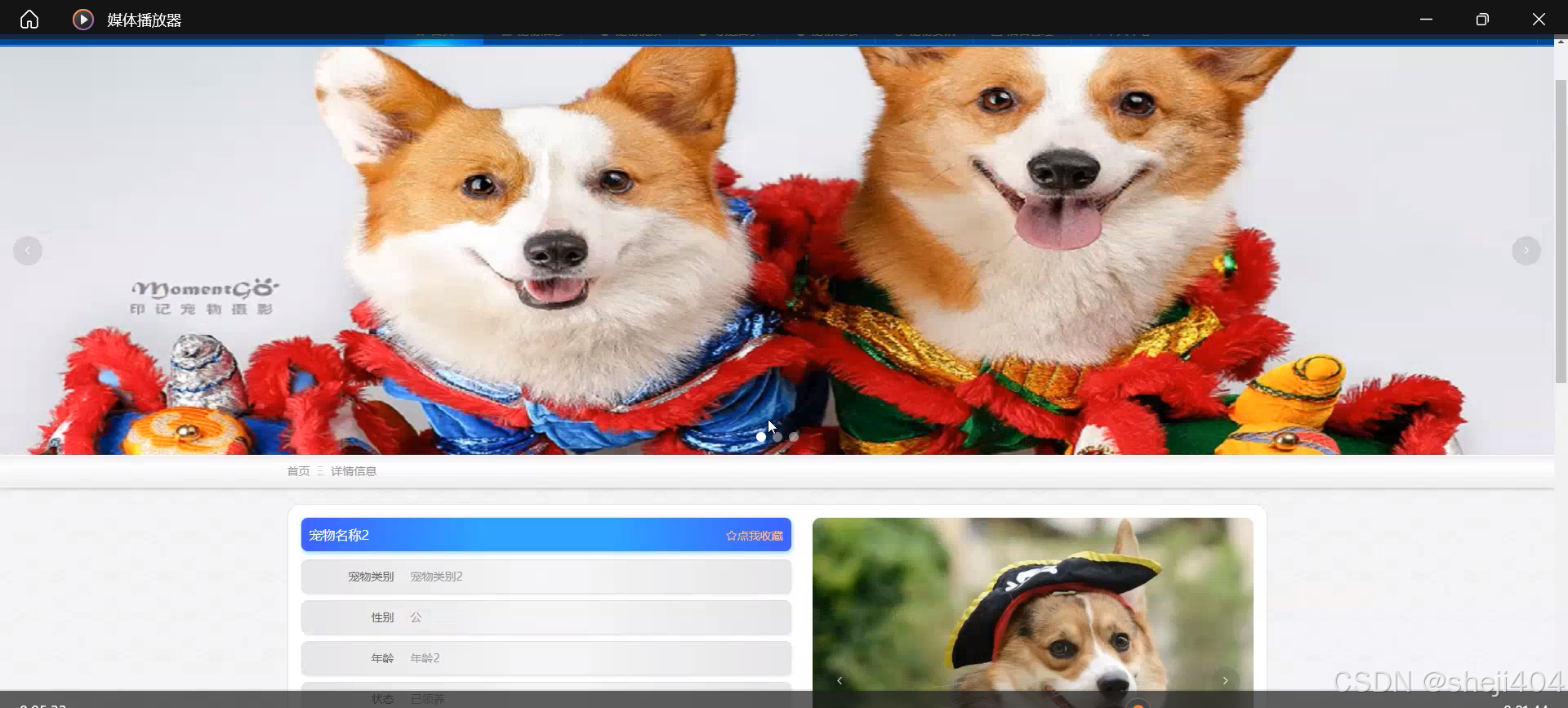Go to previous pet photo
Screen dimensions: 1568x708
[x=840, y=680]
